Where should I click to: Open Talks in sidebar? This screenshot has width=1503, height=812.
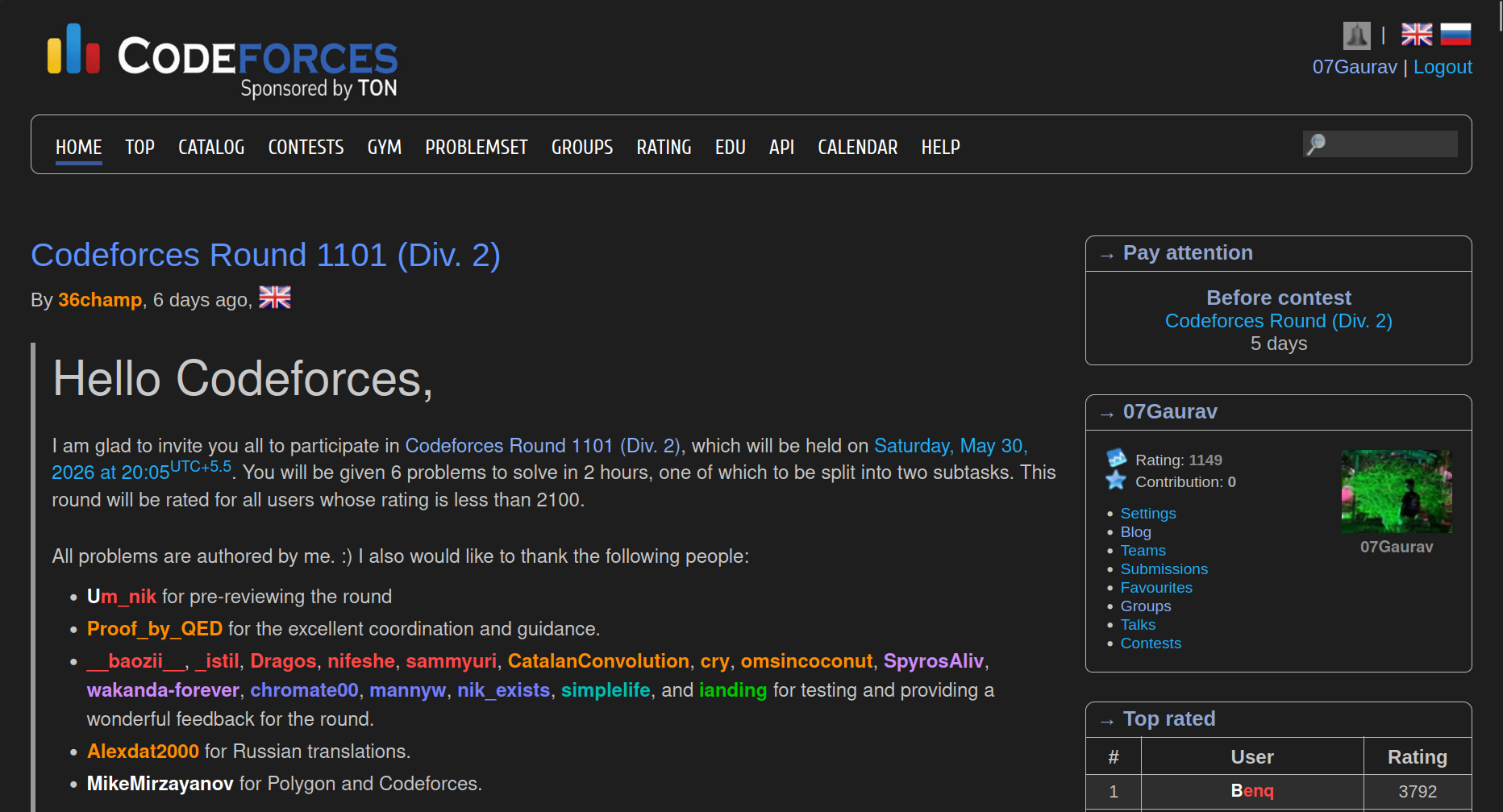coord(1138,625)
